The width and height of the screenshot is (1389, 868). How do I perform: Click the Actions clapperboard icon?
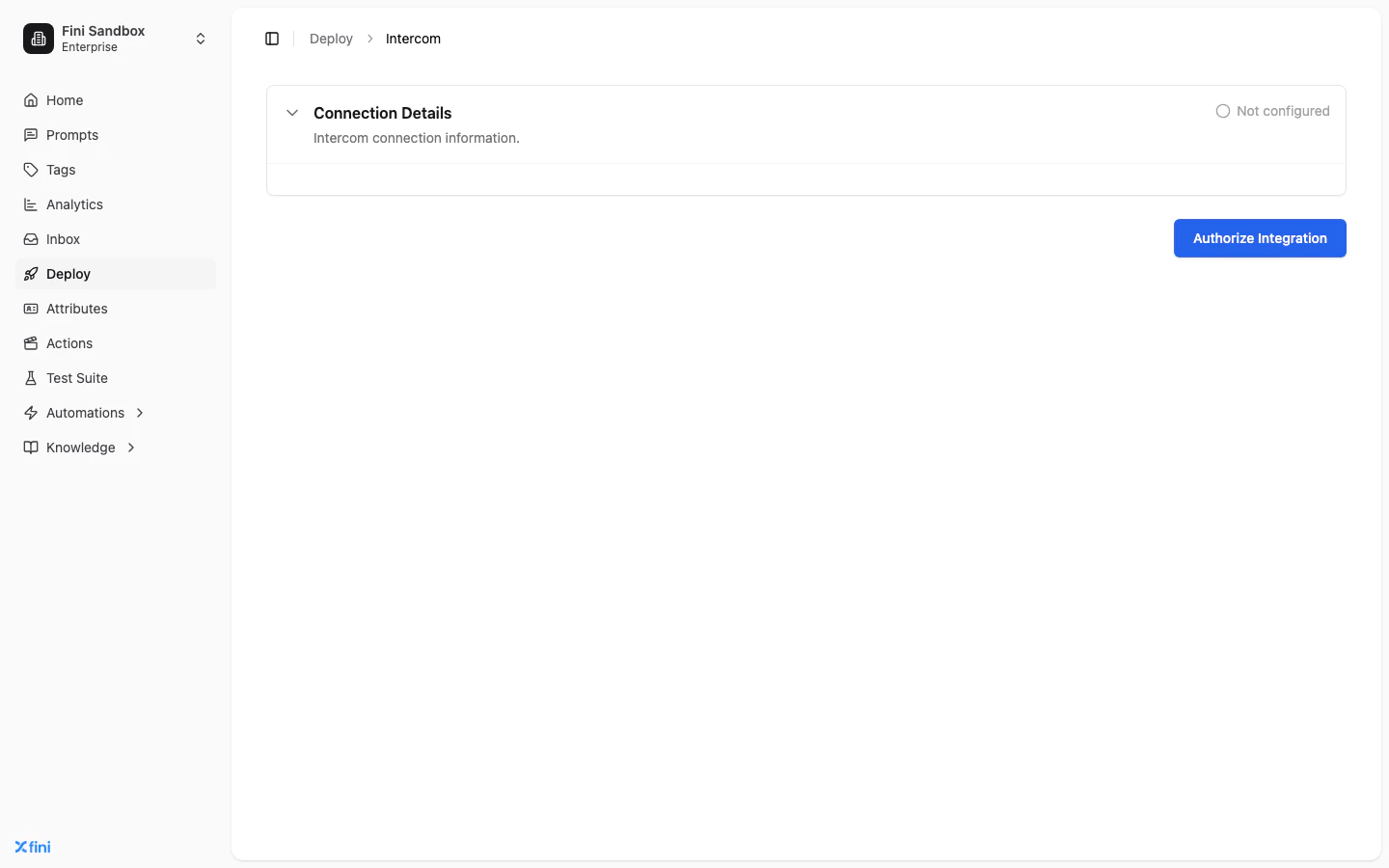click(x=31, y=343)
